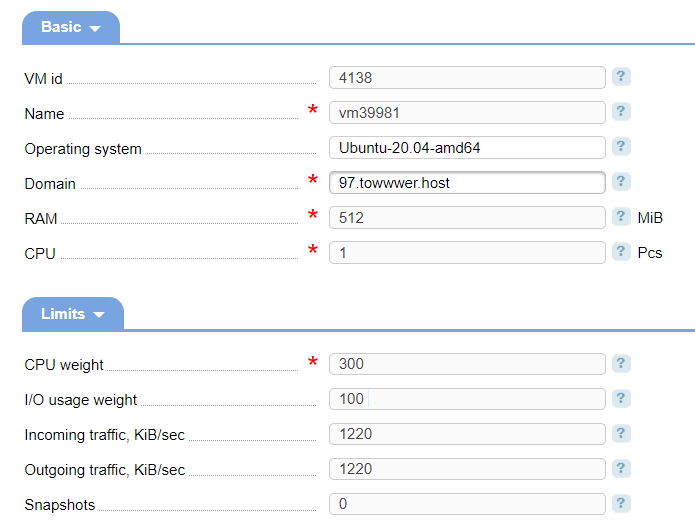Click the Operating system field
695x532 pixels.
(467, 147)
